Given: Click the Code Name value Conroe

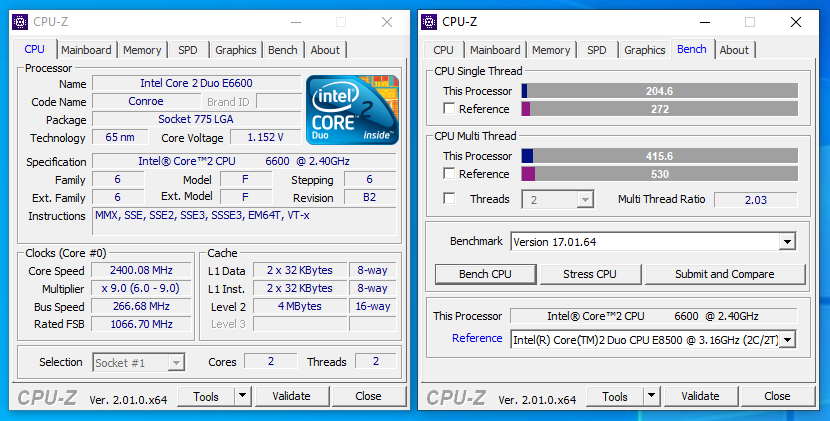Looking at the screenshot, I should 146,101.
